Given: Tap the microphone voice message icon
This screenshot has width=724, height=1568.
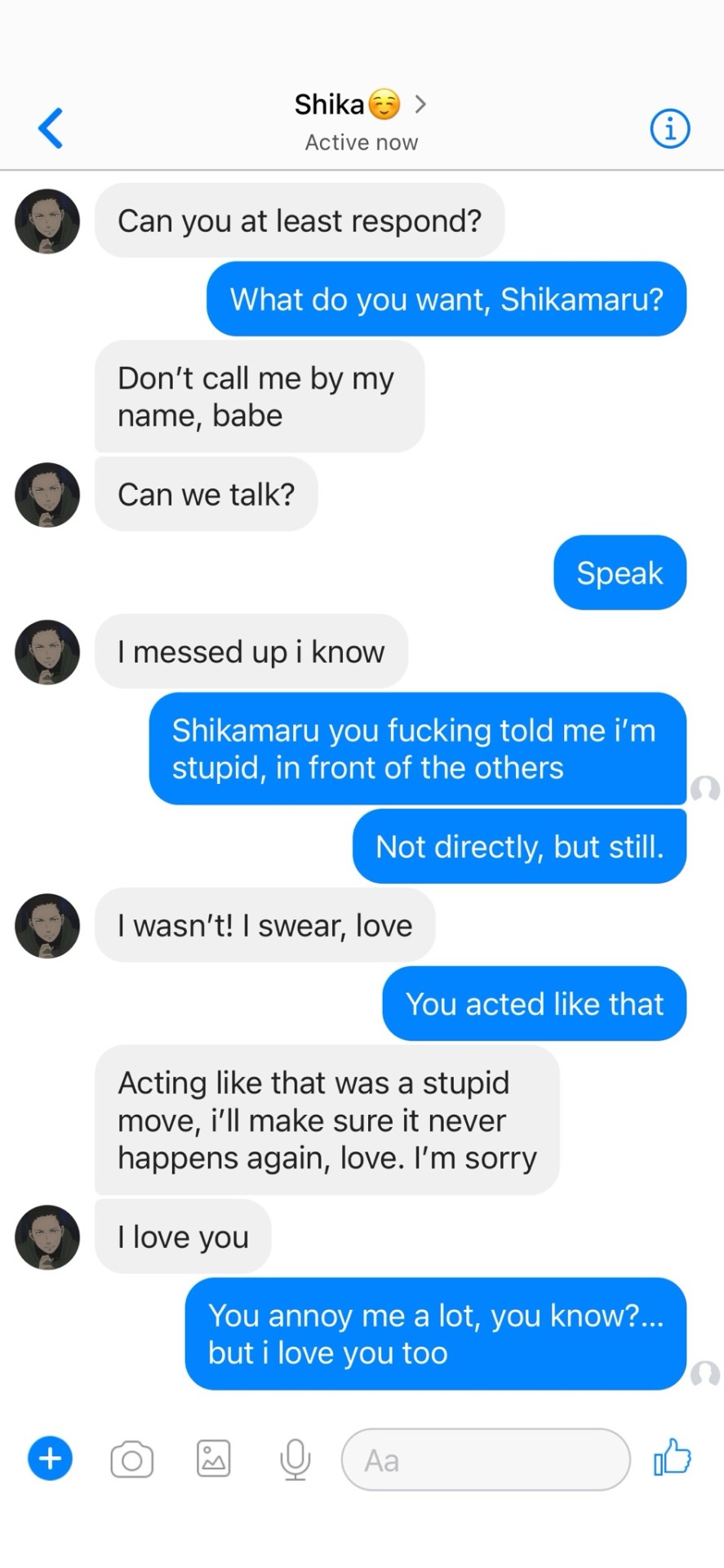Looking at the screenshot, I should (x=295, y=1459).
